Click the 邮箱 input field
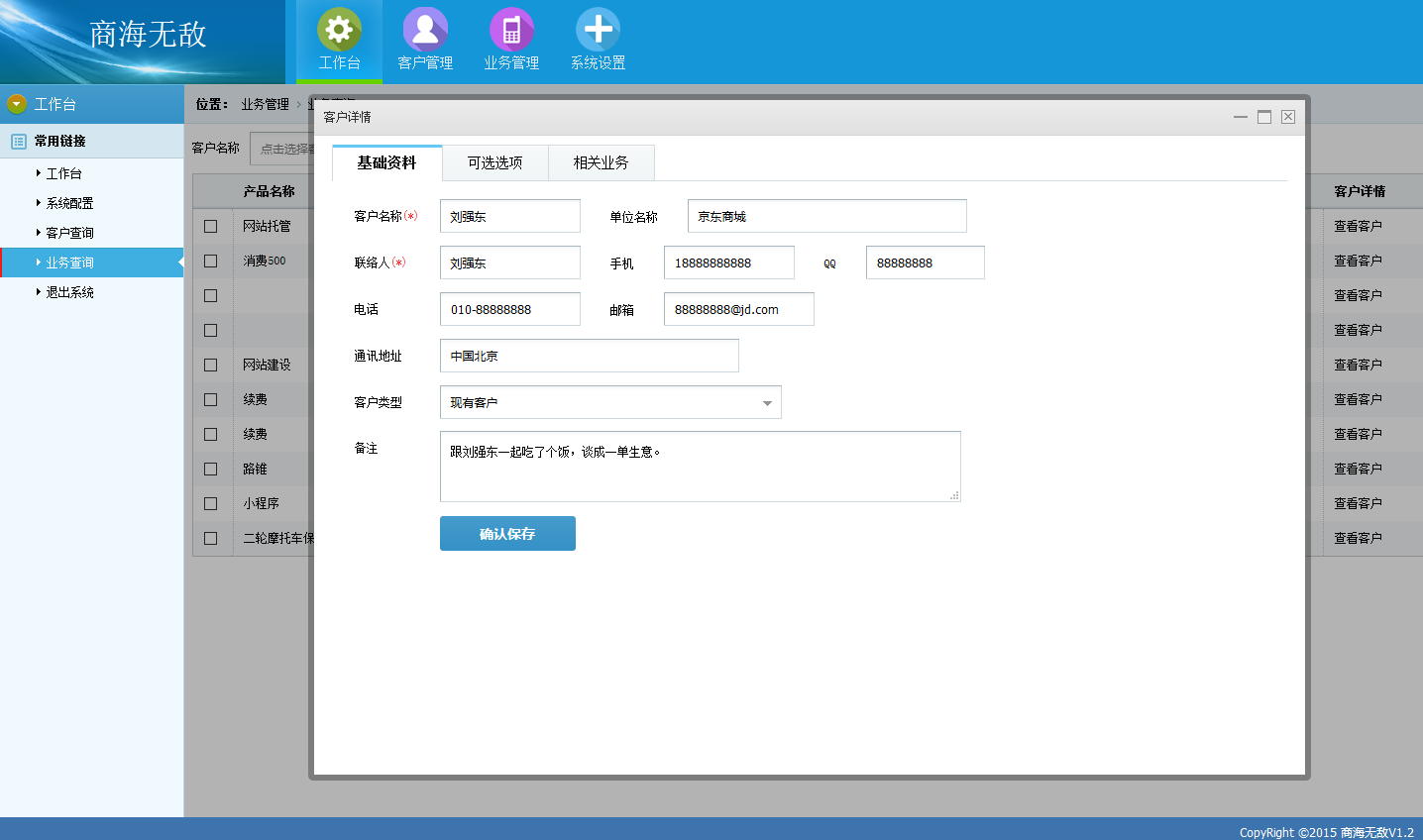 [x=738, y=309]
